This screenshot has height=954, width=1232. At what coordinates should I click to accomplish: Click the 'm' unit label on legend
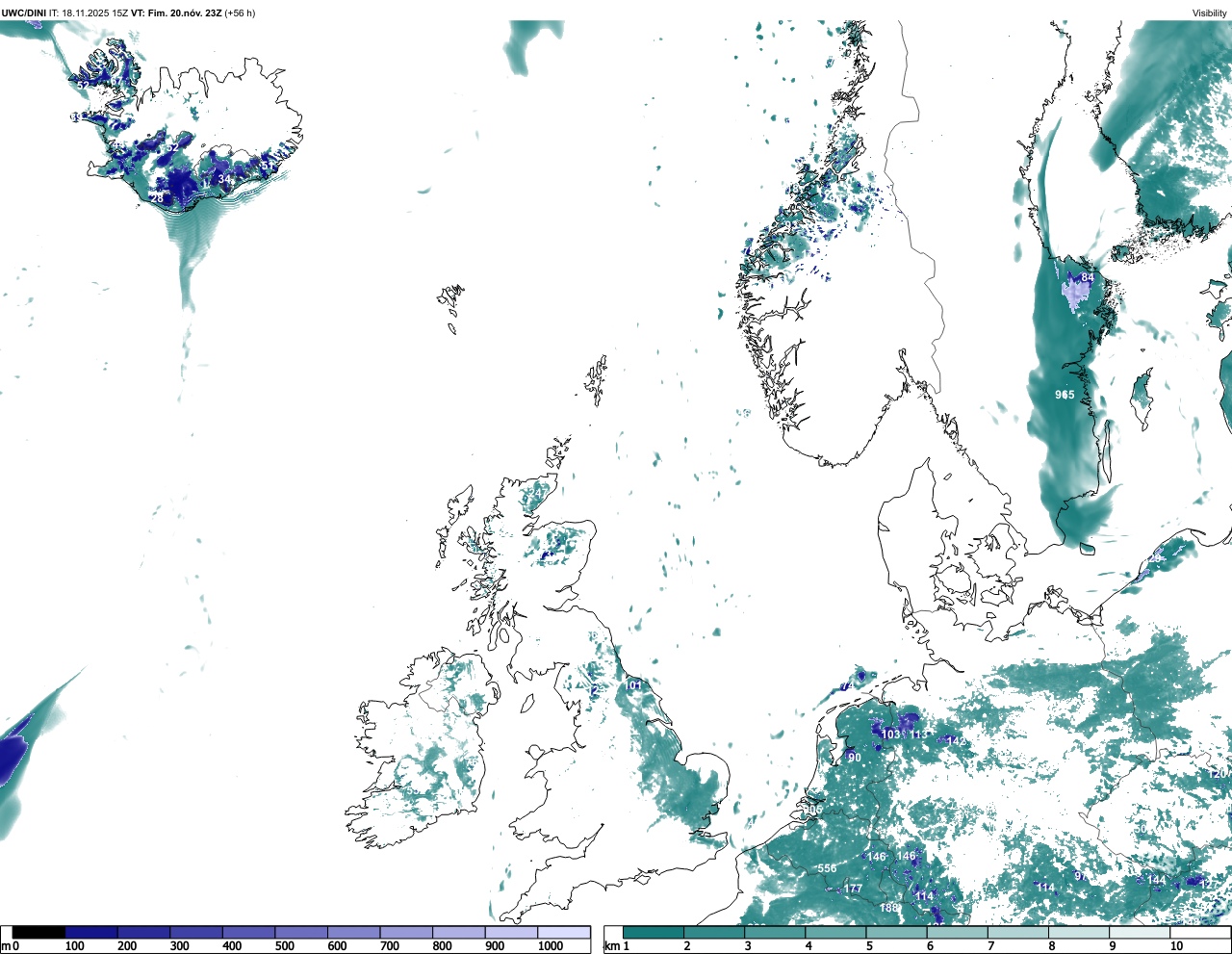6,946
